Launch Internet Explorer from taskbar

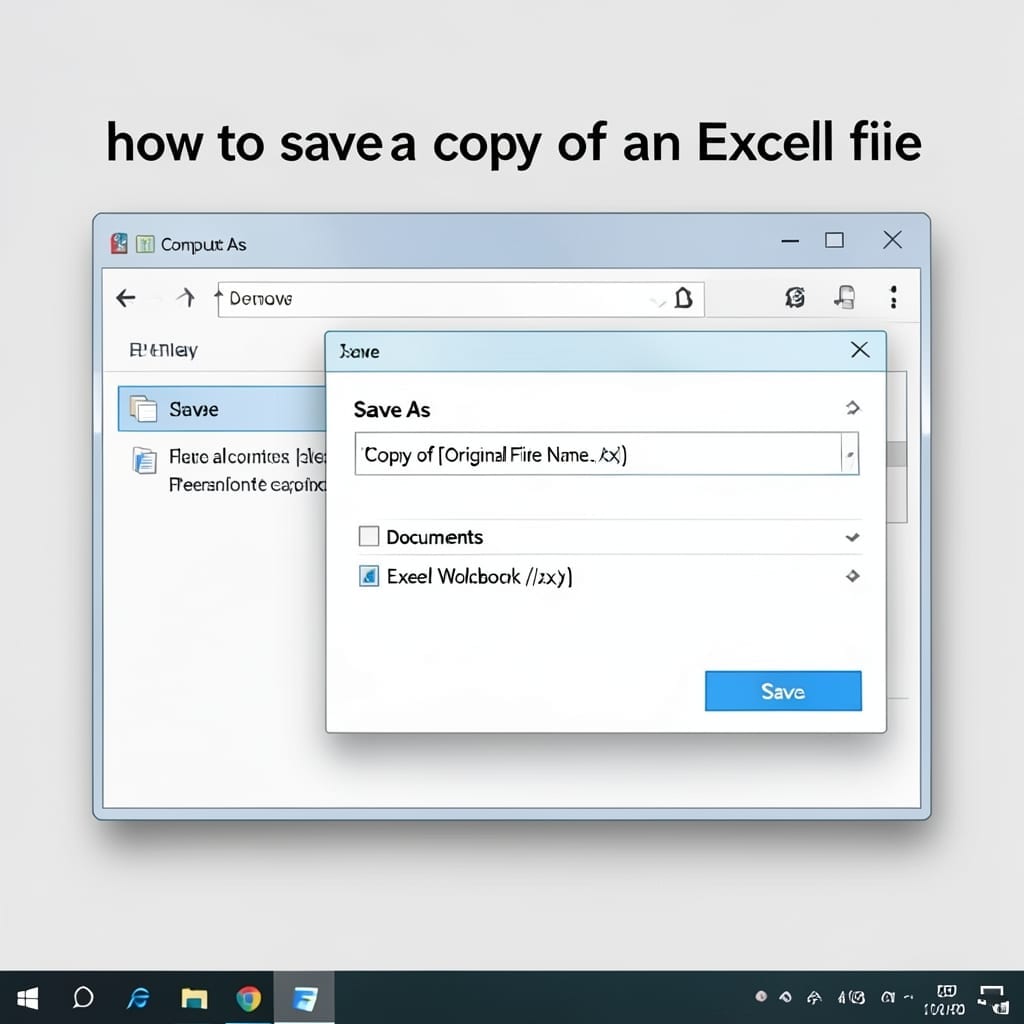(x=138, y=998)
